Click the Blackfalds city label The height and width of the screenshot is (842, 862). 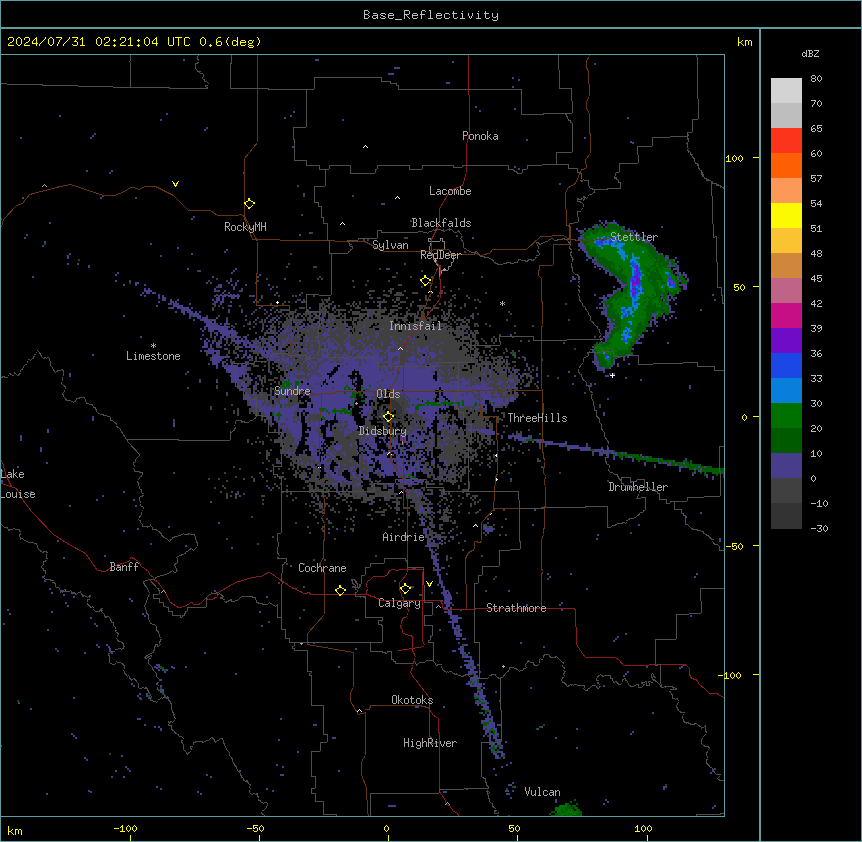point(441,223)
